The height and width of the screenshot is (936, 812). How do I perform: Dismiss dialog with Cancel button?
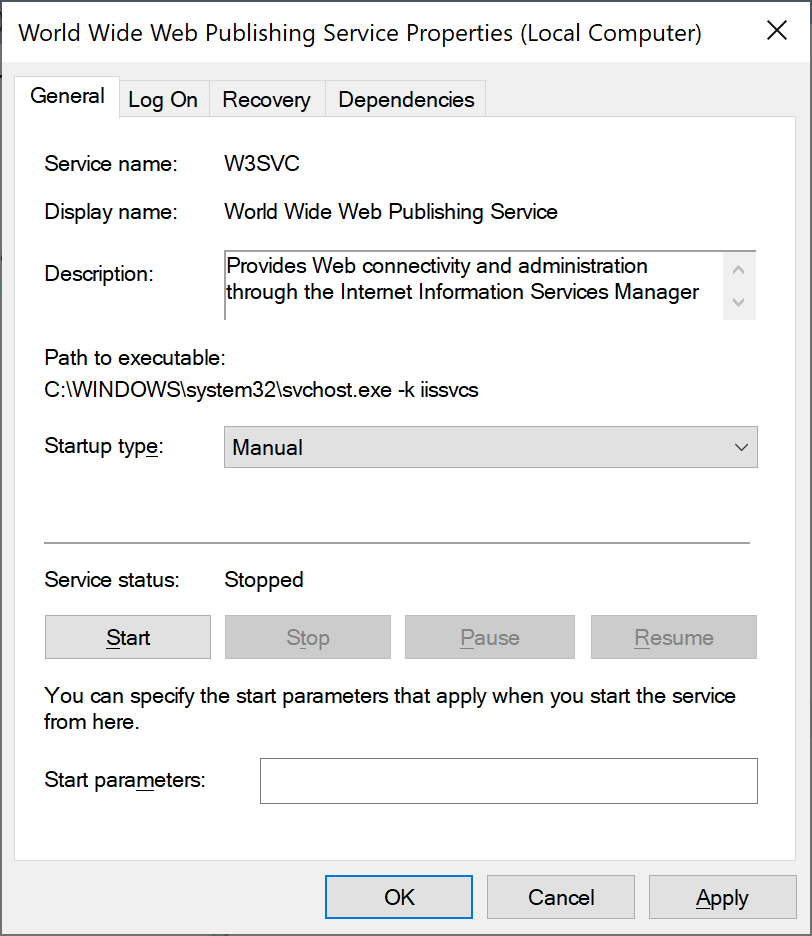[561, 897]
